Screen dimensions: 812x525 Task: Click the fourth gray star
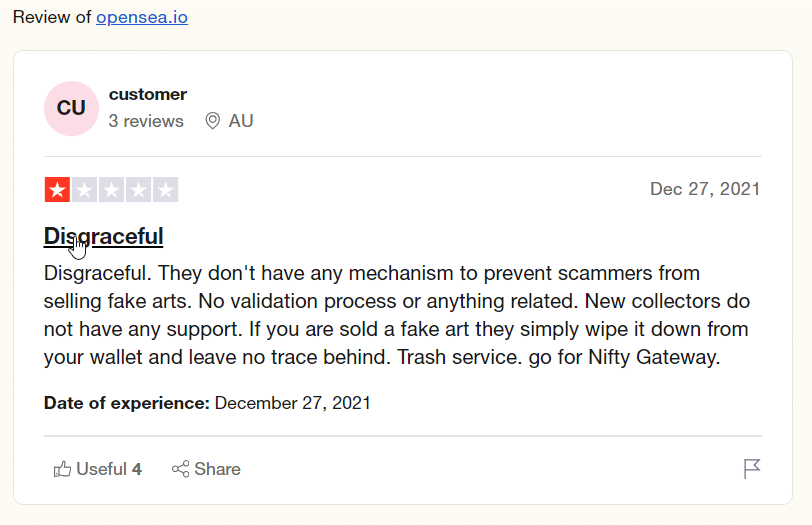[x=138, y=190]
